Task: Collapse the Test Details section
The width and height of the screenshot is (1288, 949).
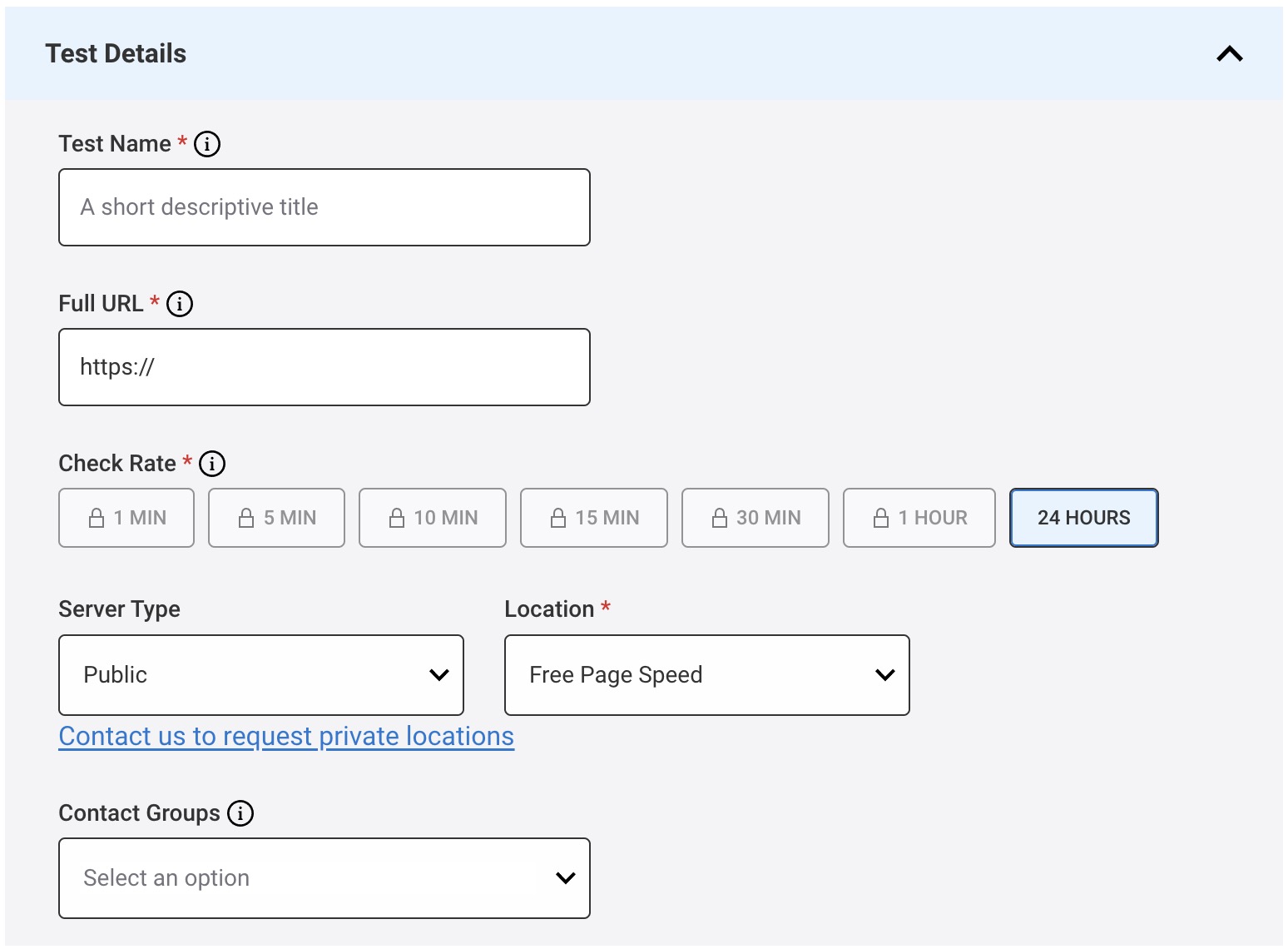Action: click(x=1229, y=53)
